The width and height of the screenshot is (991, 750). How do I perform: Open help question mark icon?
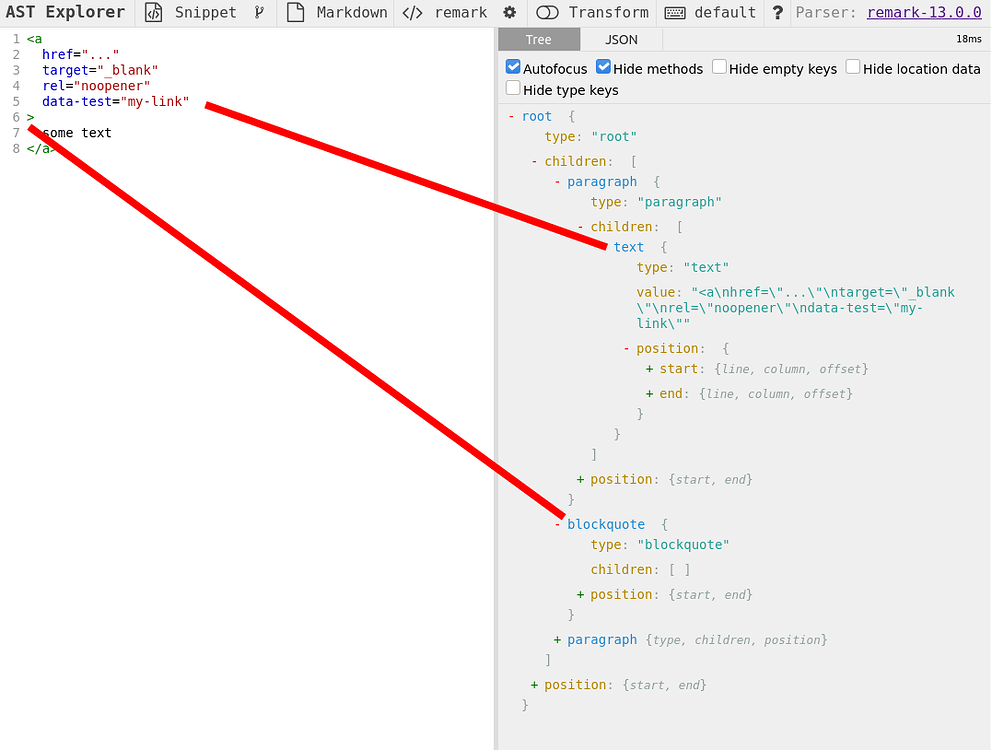click(x=777, y=13)
